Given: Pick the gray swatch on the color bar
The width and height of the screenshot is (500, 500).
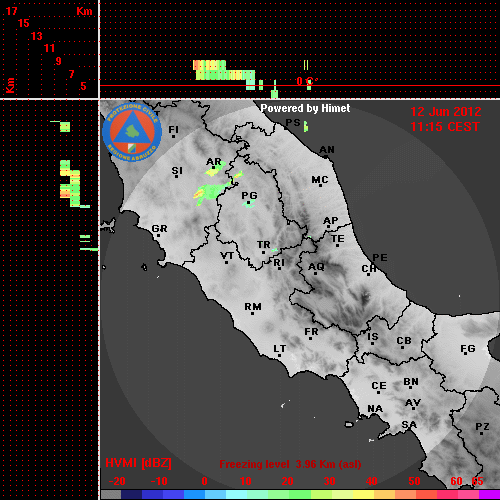Looking at the screenshot, I should tap(111, 495).
